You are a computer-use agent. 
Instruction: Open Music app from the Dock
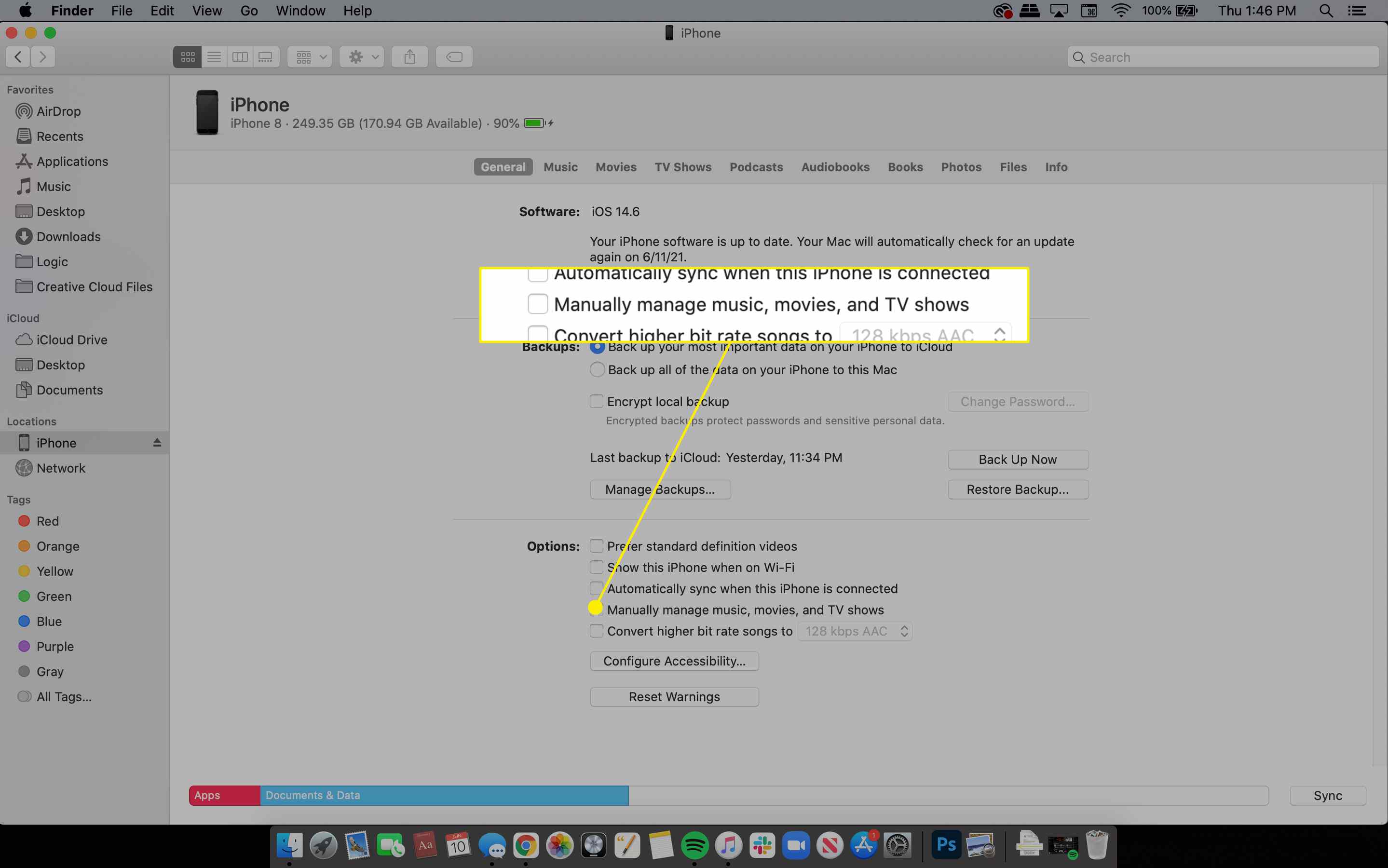(728, 846)
